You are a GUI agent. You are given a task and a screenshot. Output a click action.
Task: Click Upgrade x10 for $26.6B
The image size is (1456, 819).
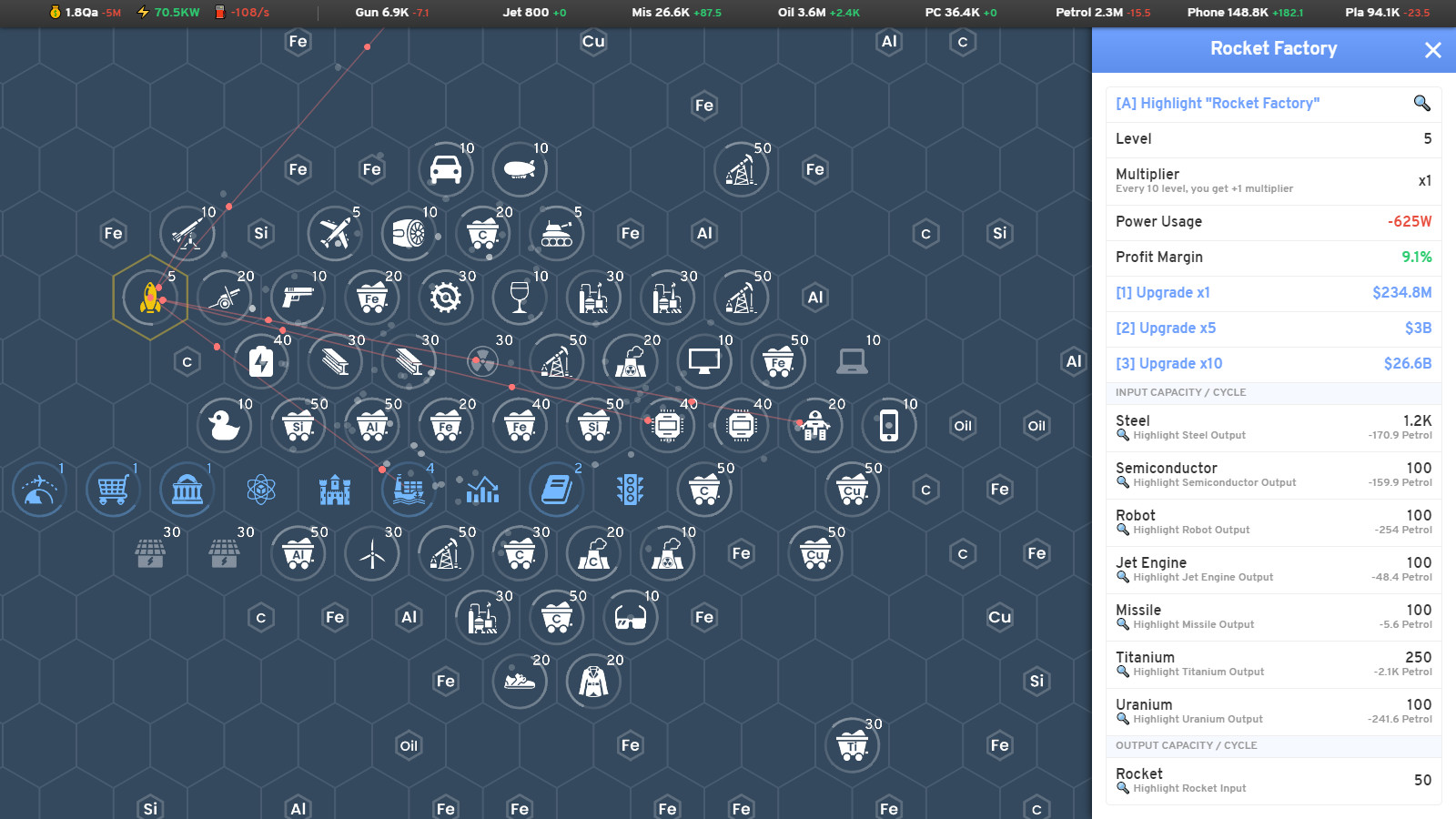[1272, 363]
